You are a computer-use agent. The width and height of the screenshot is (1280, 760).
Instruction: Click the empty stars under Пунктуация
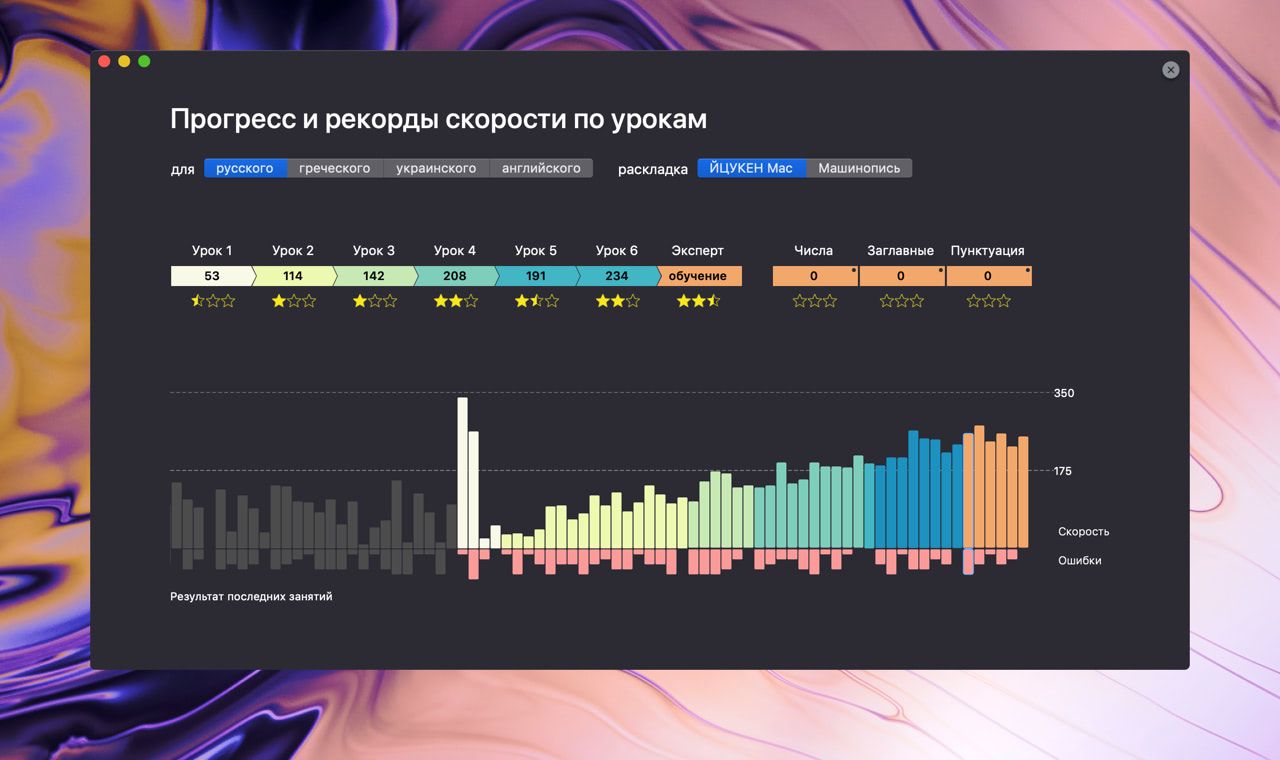989,301
